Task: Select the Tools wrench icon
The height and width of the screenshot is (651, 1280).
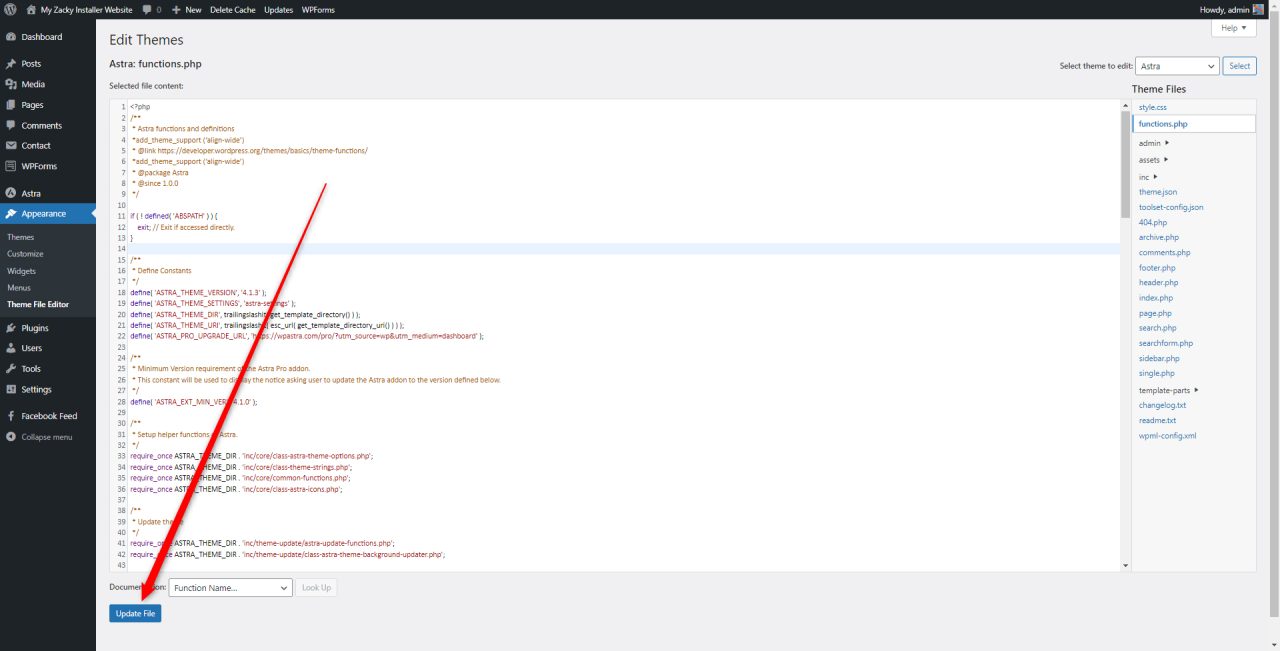Action: point(13,368)
